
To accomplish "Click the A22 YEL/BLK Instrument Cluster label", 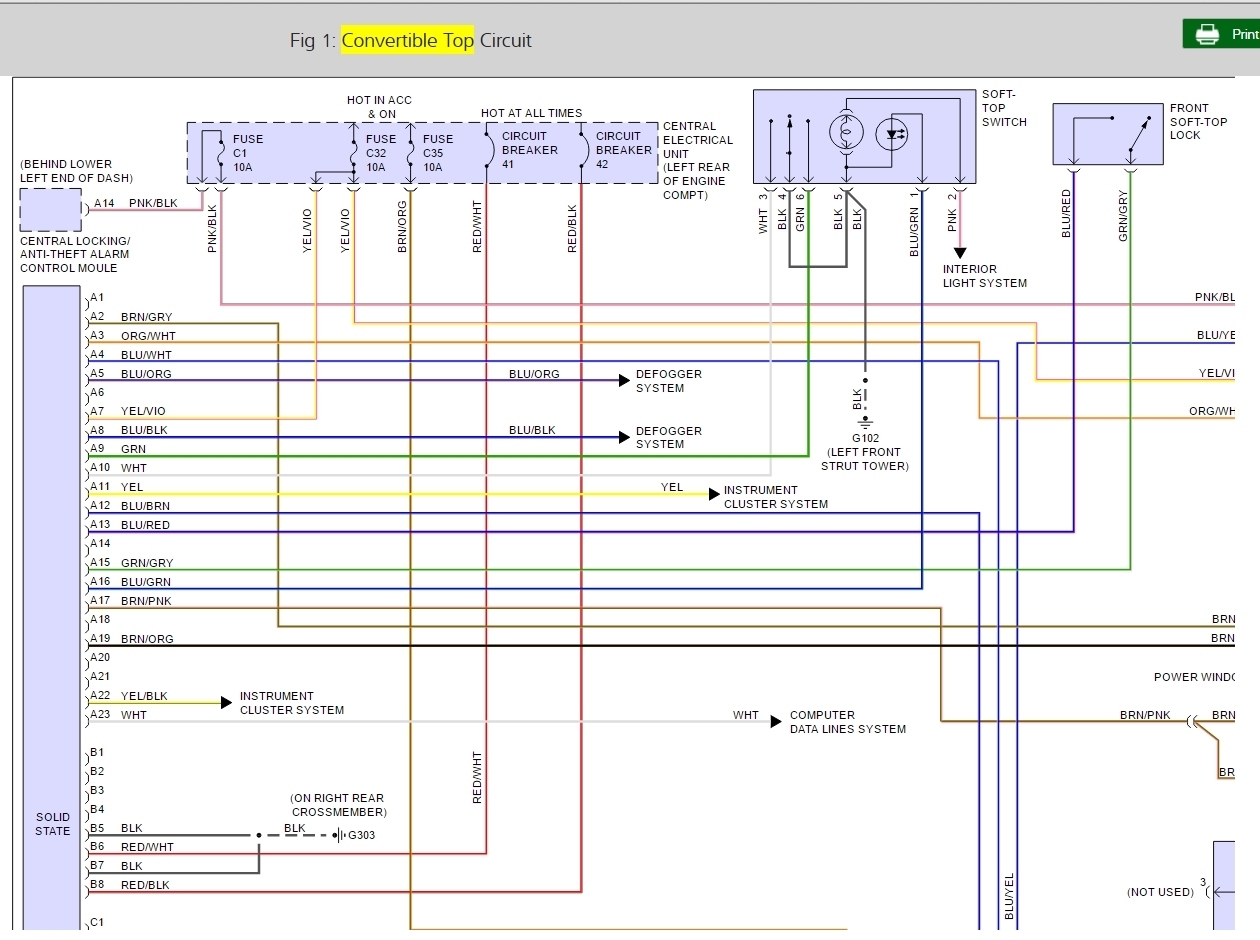I will click(292, 703).
